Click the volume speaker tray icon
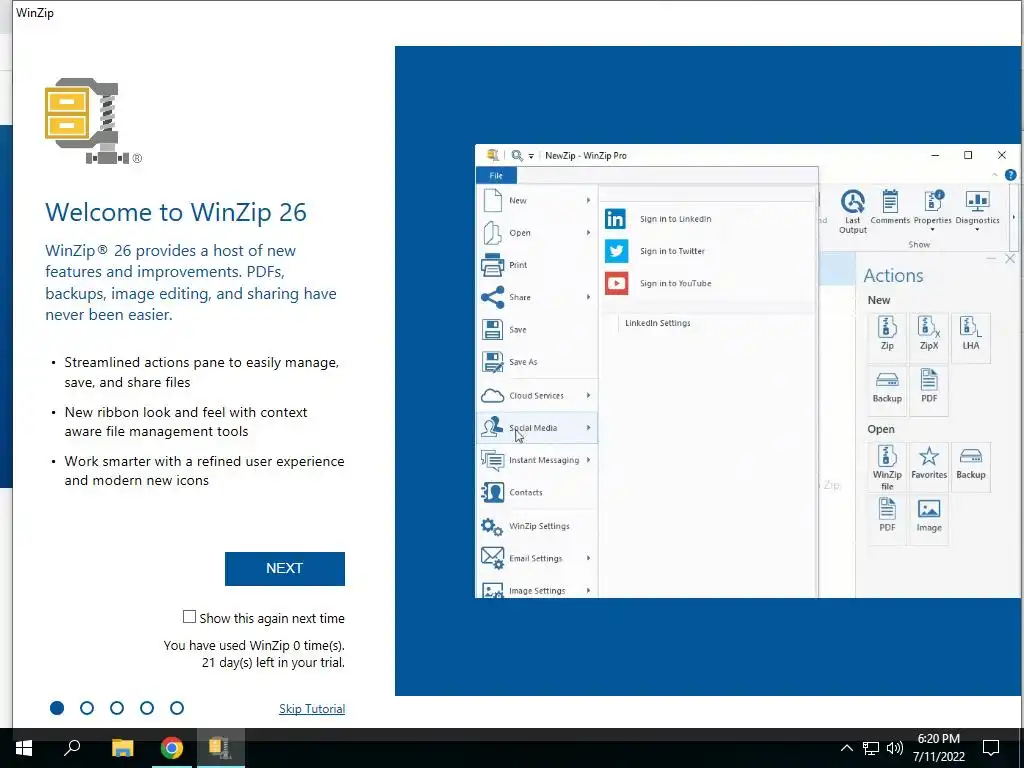This screenshot has height=768, width=1024. (895, 748)
